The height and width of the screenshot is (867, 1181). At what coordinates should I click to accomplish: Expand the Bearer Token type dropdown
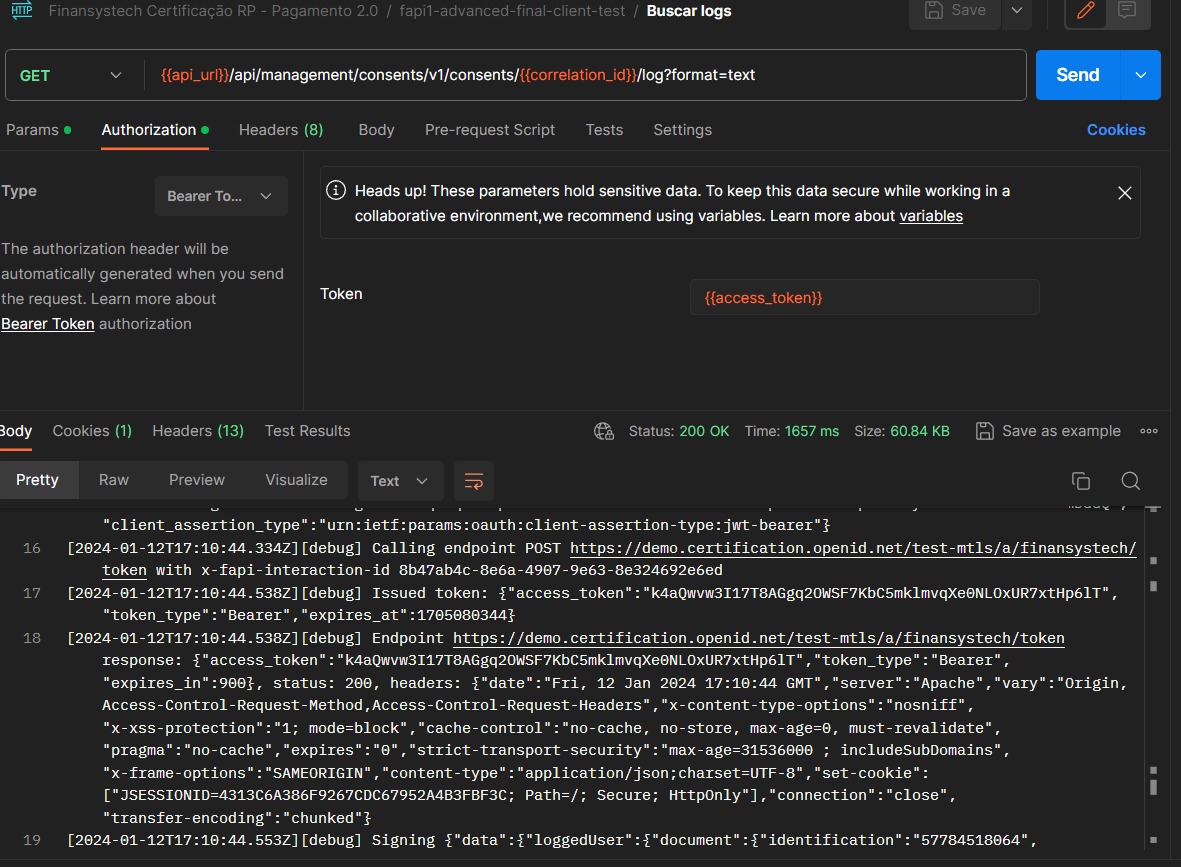[221, 196]
